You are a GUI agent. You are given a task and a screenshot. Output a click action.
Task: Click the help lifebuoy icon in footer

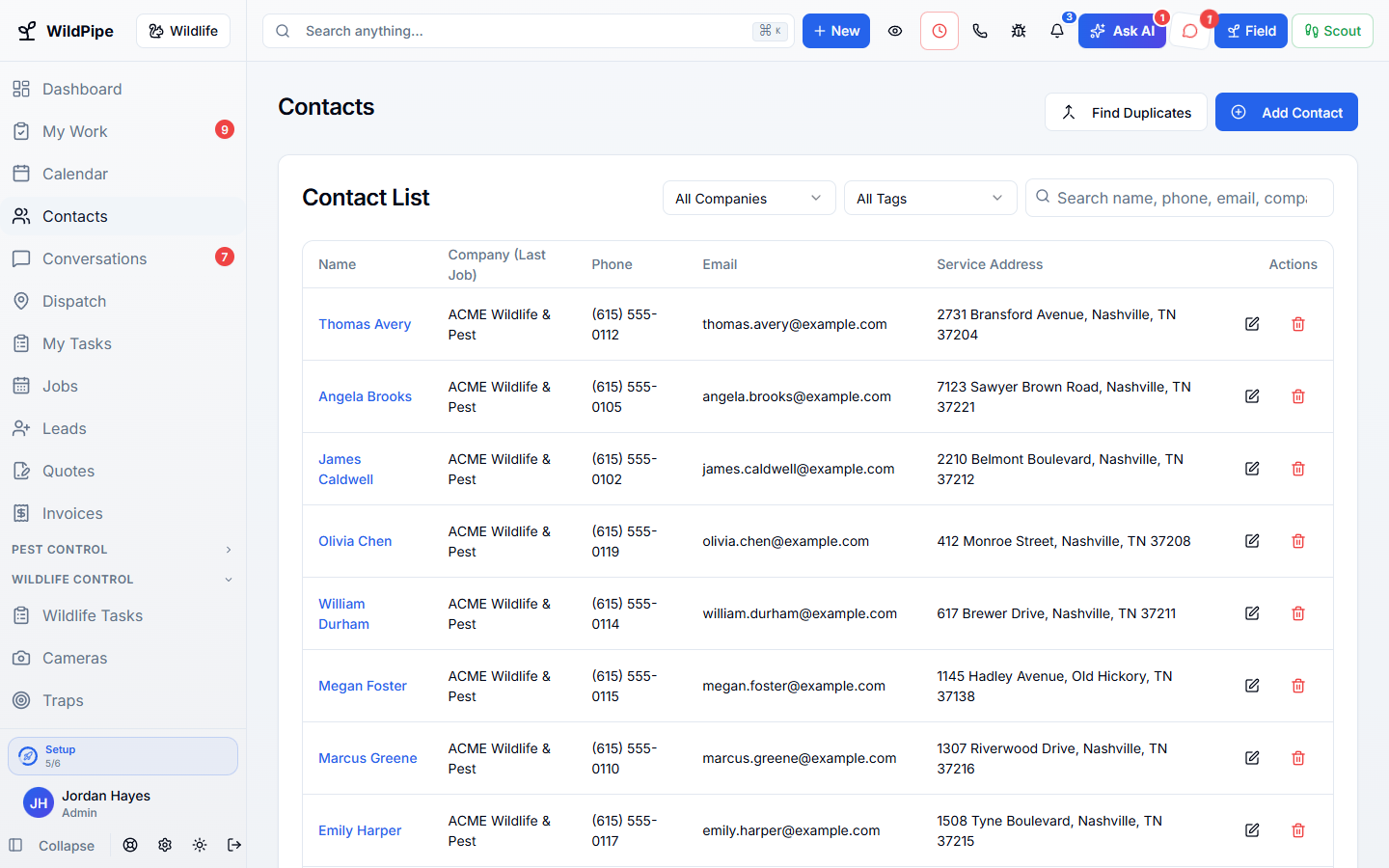click(130, 845)
